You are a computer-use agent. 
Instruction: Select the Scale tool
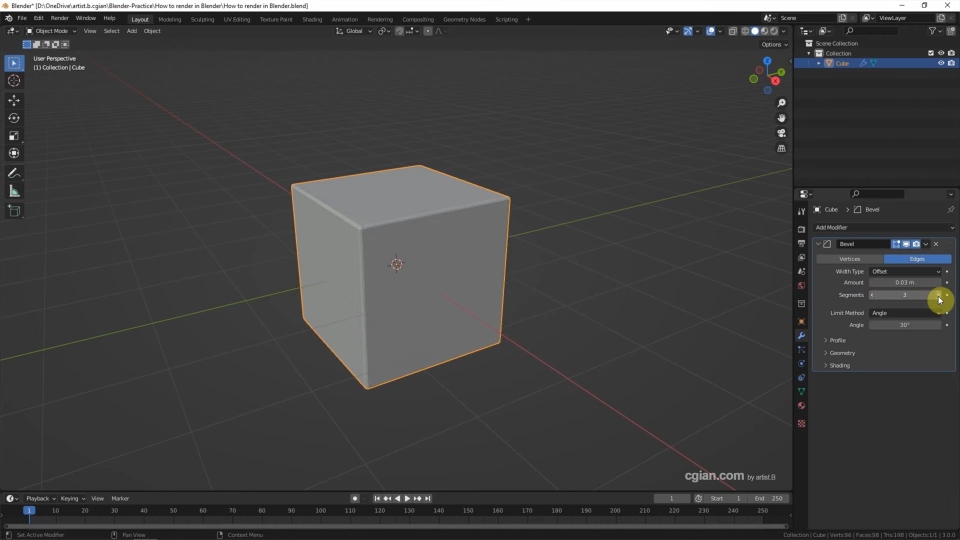(13, 135)
